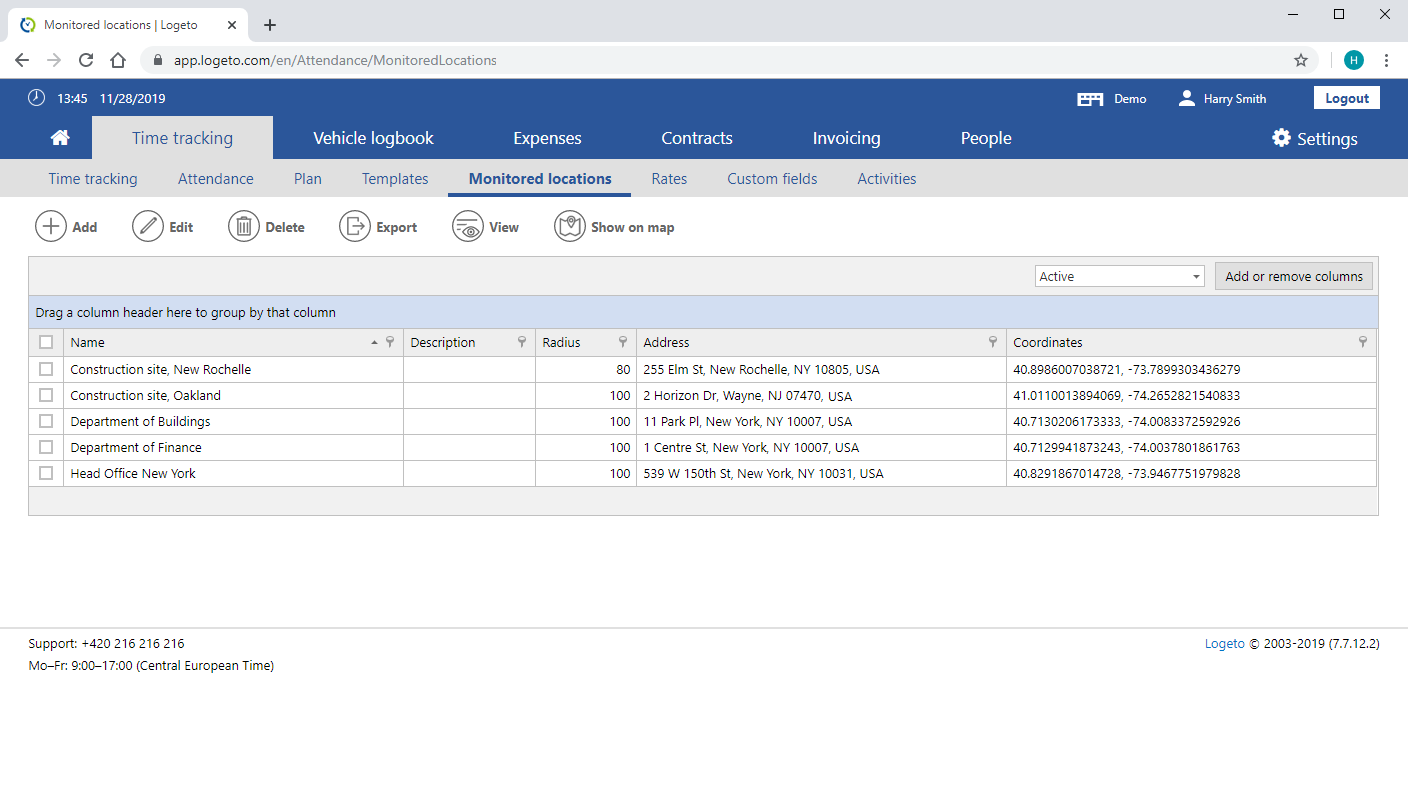Viewport: 1408px width, 797px height.
Task: Open the Time tracking main tab
Action: (182, 138)
